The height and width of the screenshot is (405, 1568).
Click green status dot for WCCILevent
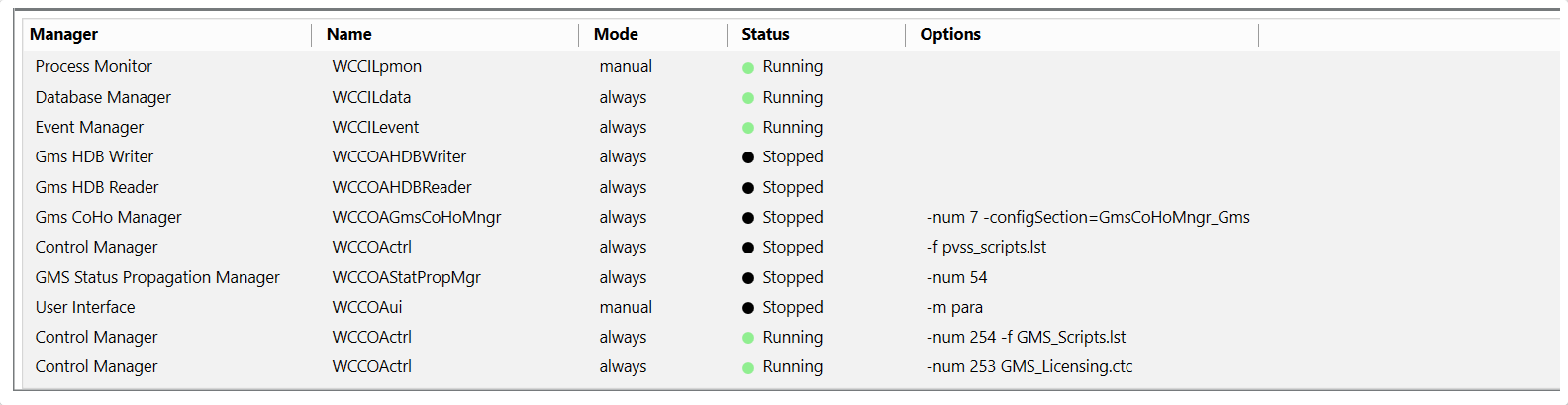point(748,128)
